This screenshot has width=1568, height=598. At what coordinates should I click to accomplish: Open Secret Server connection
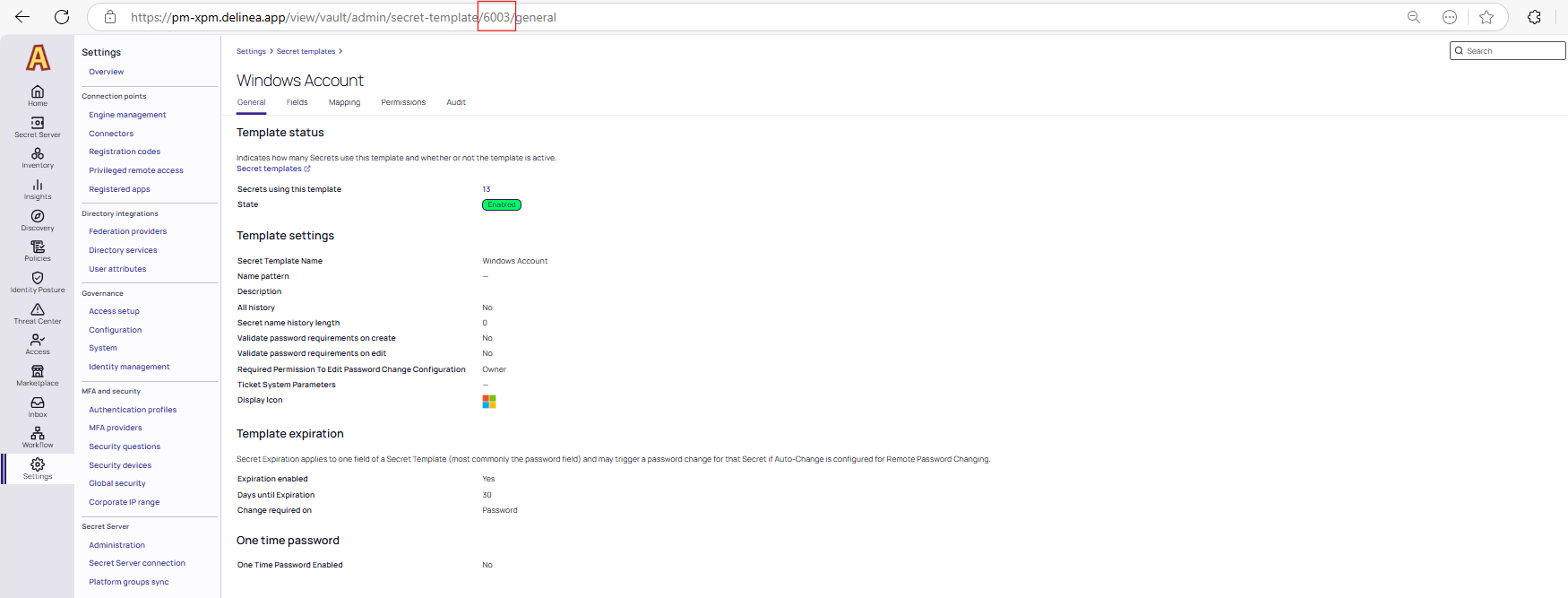(x=137, y=563)
